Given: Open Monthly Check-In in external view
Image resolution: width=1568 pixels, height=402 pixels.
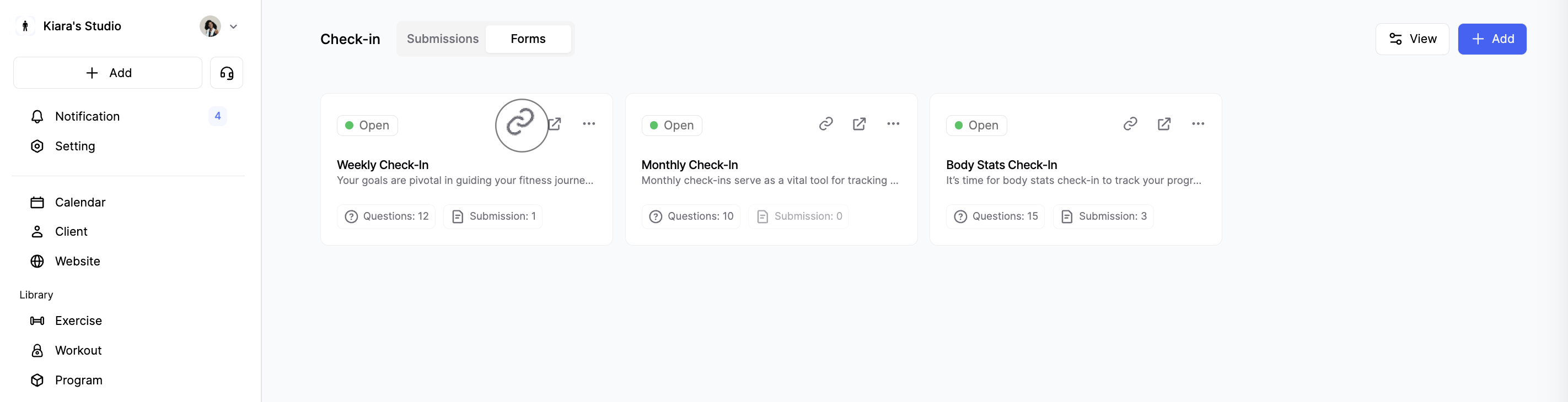Looking at the screenshot, I should point(859,124).
